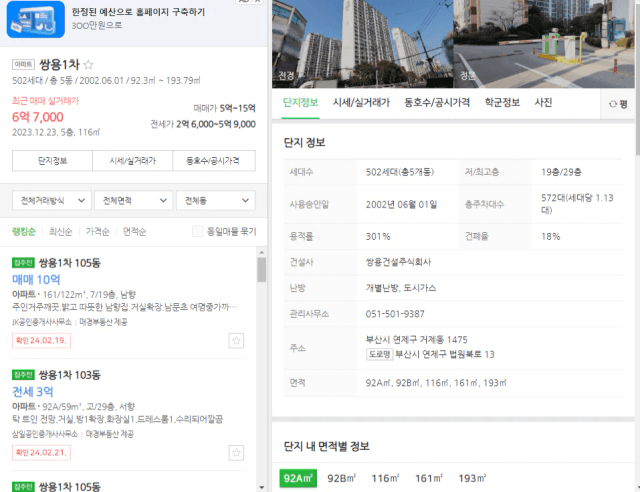Sort listings by 면적순
The width and height of the screenshot is (640, 492).
(x=134, y=232)
